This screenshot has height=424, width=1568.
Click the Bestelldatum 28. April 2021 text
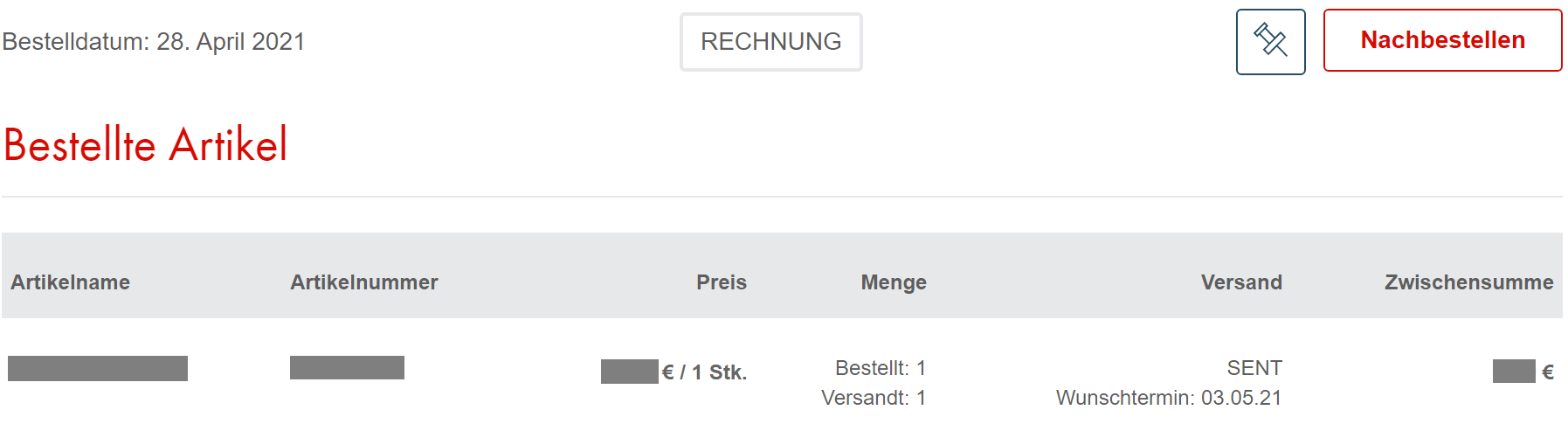pos(154,42)
